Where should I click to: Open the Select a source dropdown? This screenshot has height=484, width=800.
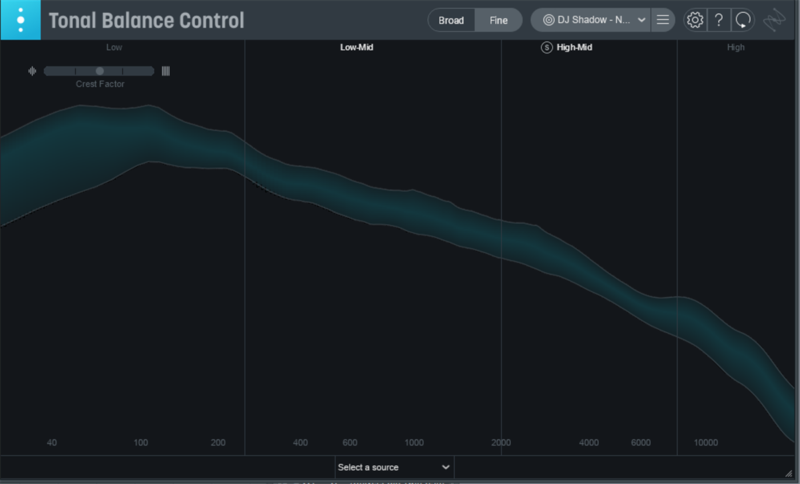pos(394,467)
